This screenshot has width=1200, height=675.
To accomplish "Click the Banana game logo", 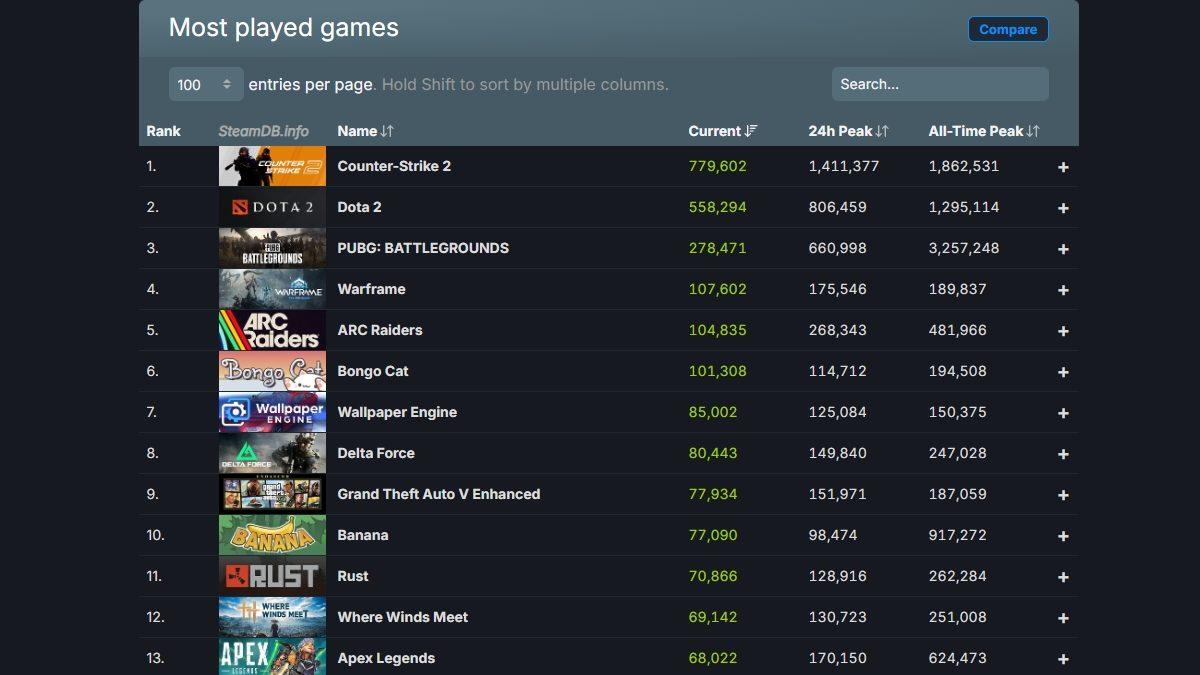I will [x=272, y=535].
